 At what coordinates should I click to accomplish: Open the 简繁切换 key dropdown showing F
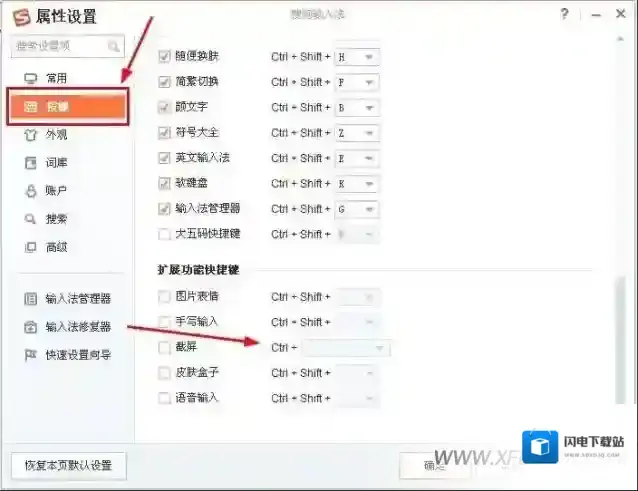pyautogui.click(x=357, y=83)
